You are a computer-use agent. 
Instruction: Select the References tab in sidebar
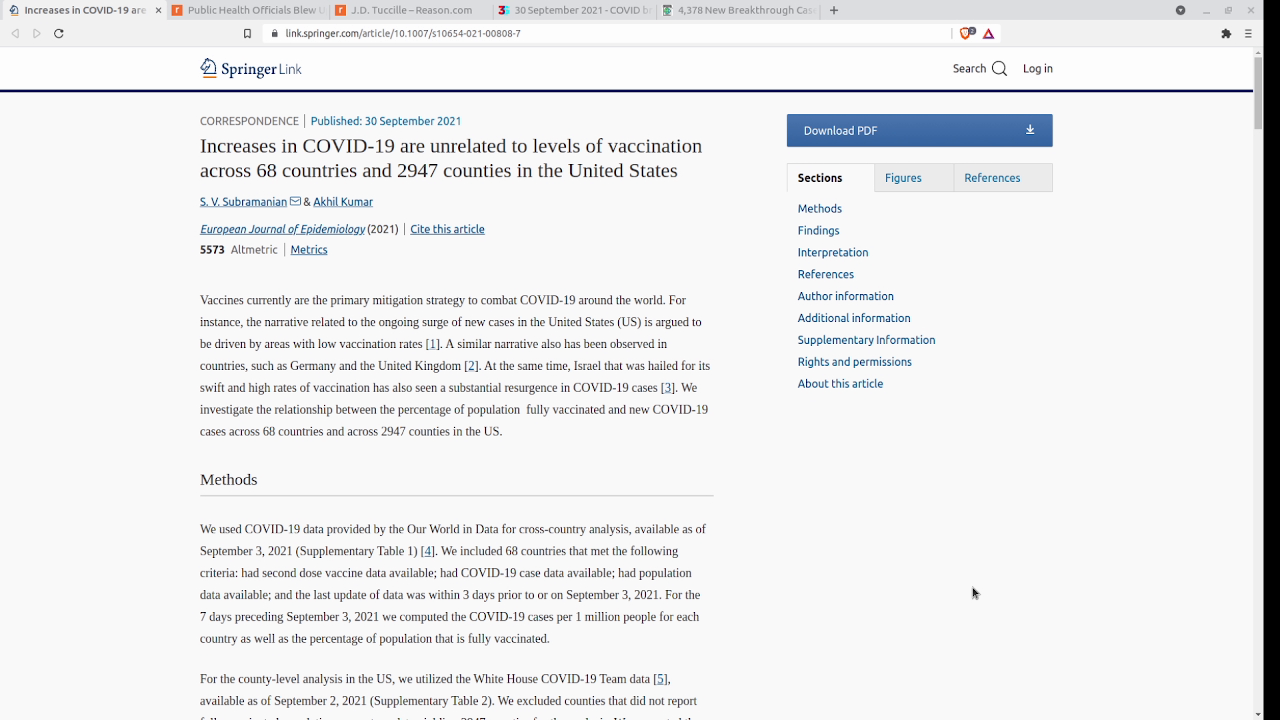pyautogui.click(x=992, y=178)
